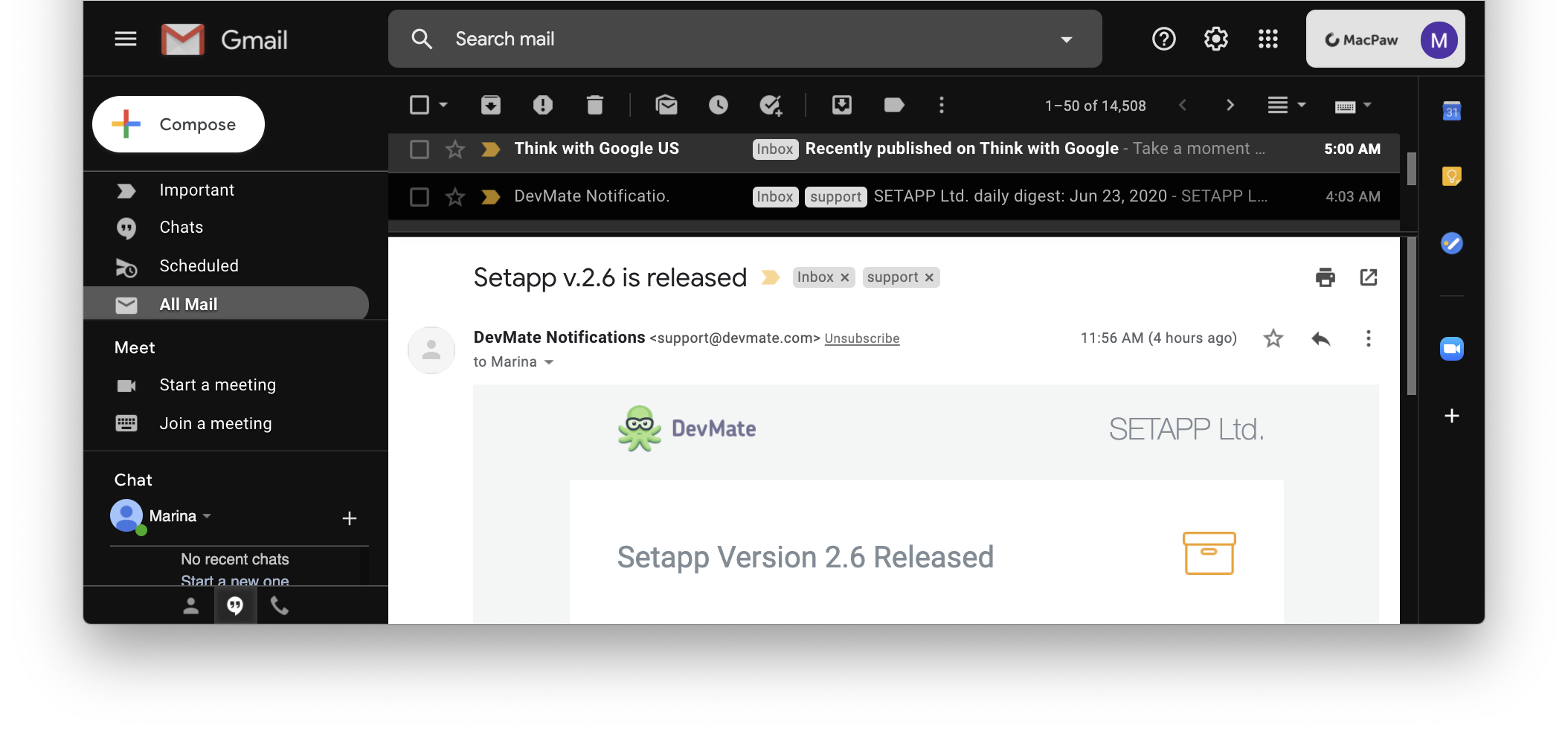Print the open email
Screen dimensions: 1568x734
click(1325, 277)
